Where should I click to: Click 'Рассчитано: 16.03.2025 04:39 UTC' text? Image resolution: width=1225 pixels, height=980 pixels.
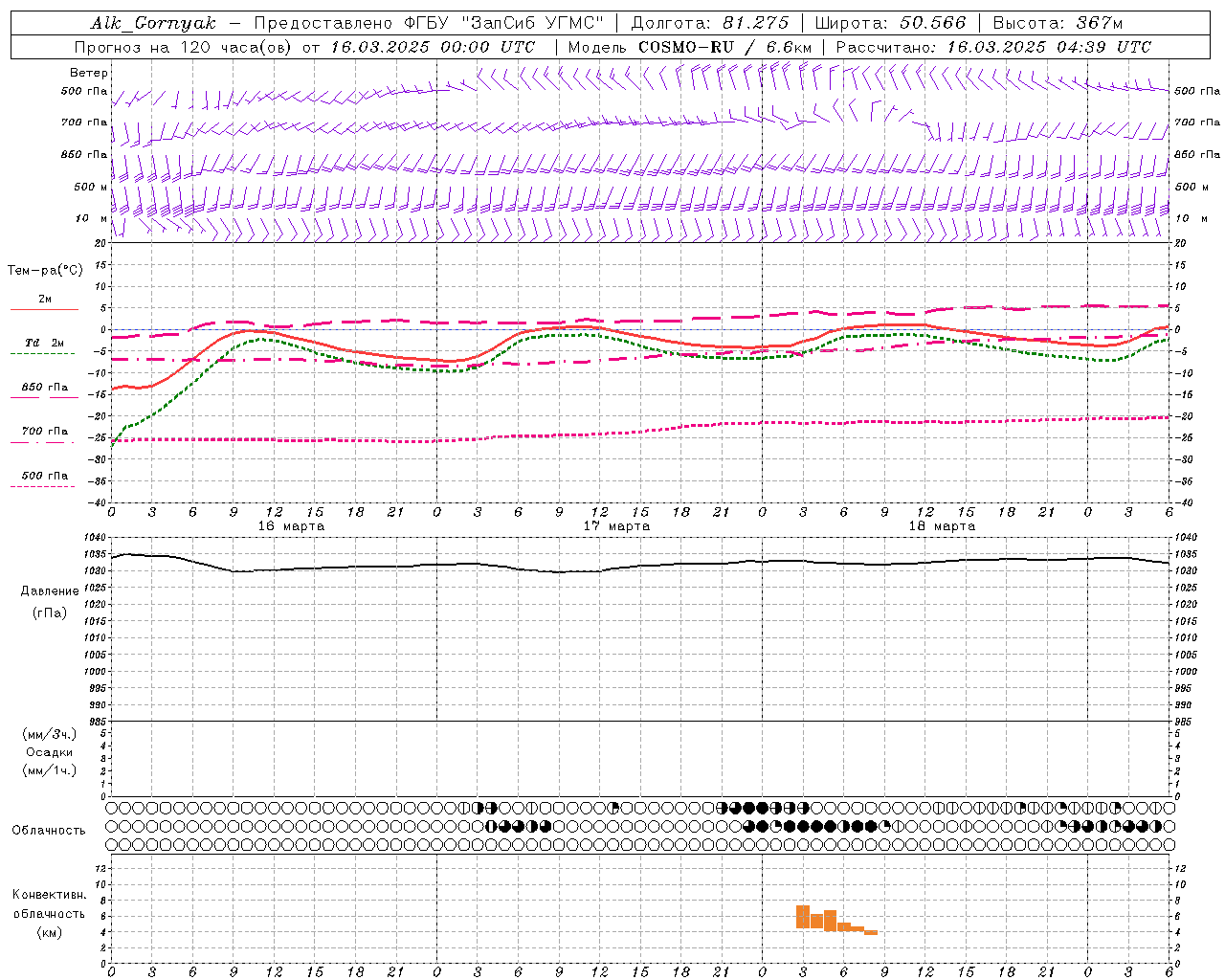coord(993,47)
